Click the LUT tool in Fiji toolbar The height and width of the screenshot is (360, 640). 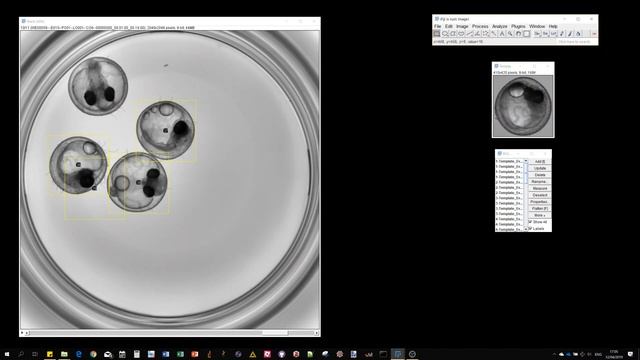click(553, 34)
